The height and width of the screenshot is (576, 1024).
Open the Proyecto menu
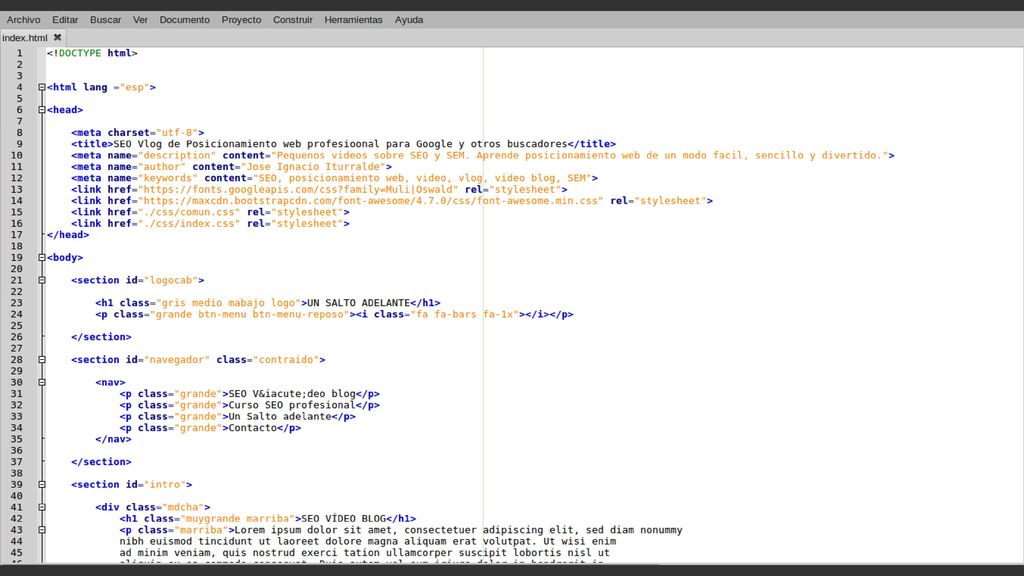[241, 20]
